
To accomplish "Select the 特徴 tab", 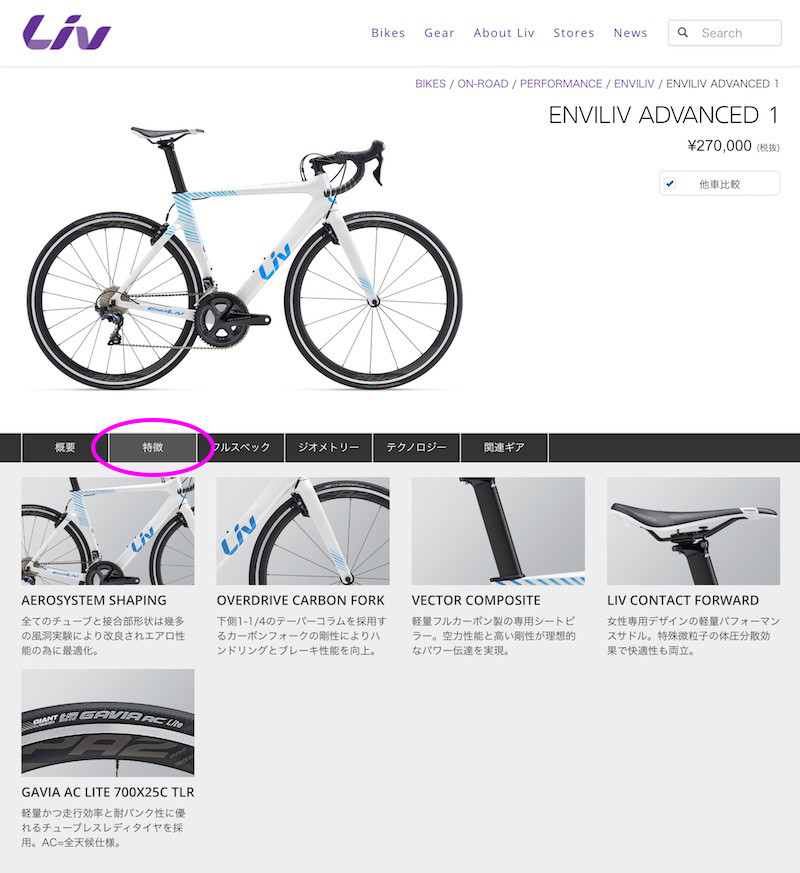I will tap(153, 447).
